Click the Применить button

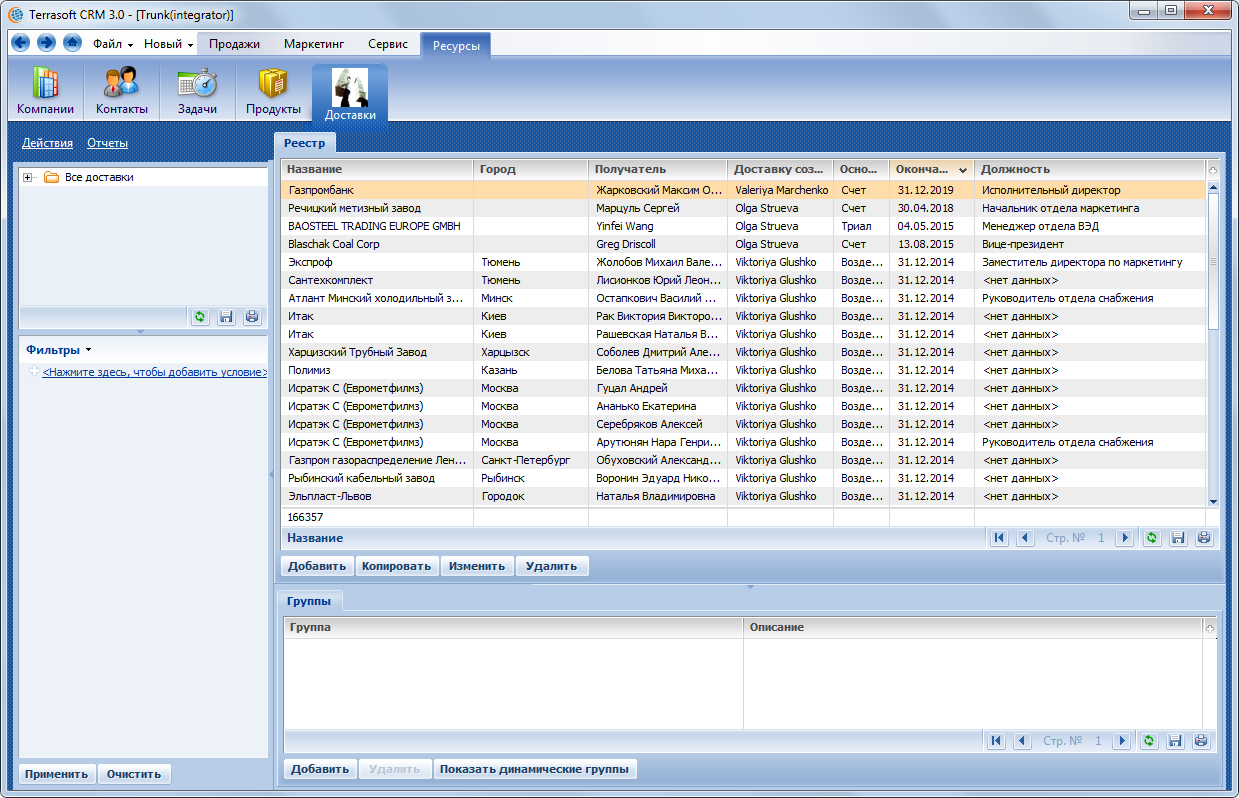57,774
